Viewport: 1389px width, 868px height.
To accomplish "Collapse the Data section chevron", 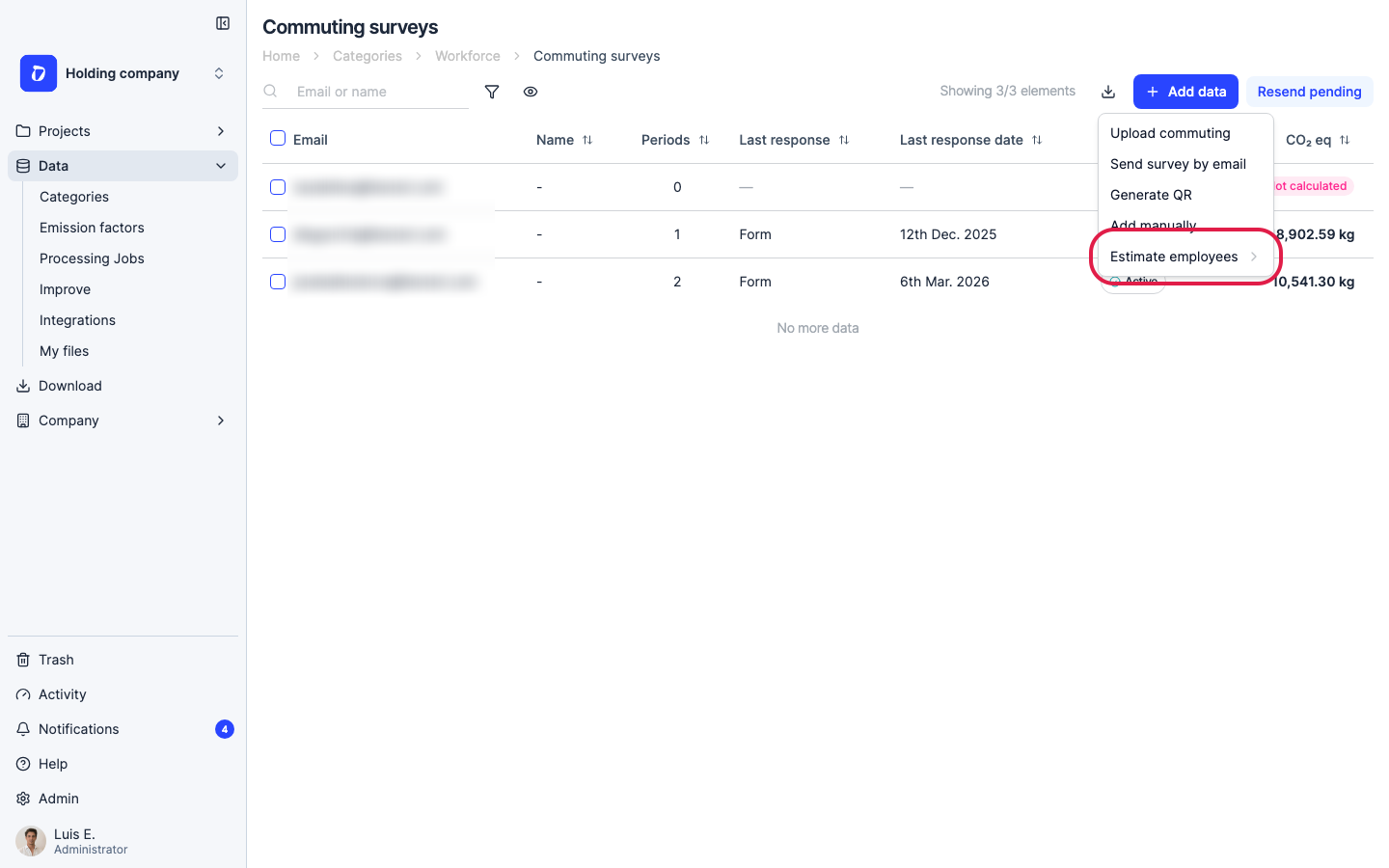I will pyautogui.click(x=221, y=166).
